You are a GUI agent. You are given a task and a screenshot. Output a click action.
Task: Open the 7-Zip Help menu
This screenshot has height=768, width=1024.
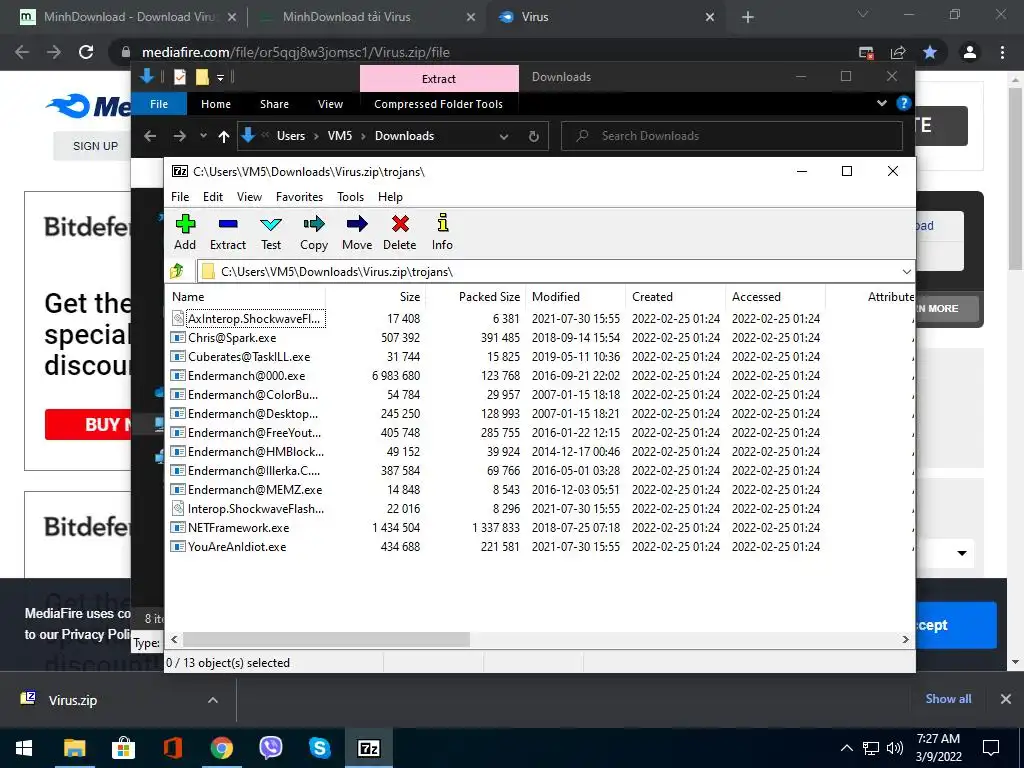pyautogui.click(x=390, y=197)
